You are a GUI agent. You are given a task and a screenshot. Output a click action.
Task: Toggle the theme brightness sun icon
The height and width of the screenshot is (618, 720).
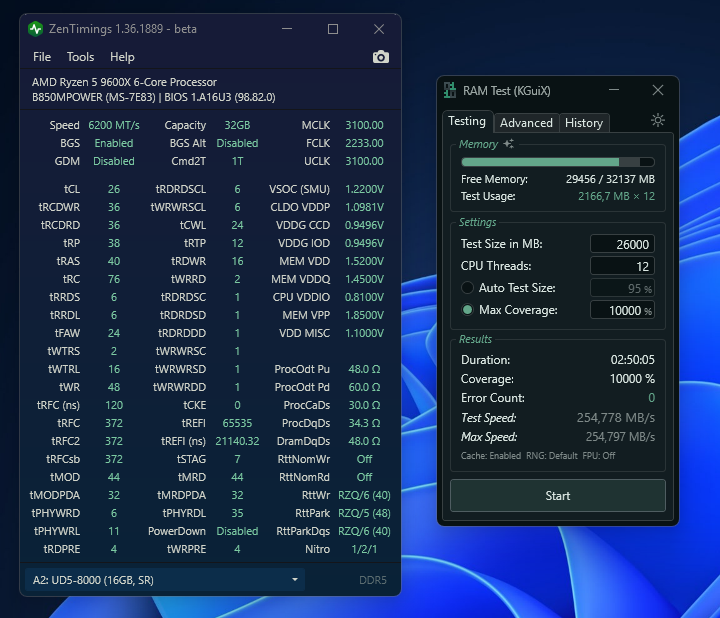pos(657,121)
